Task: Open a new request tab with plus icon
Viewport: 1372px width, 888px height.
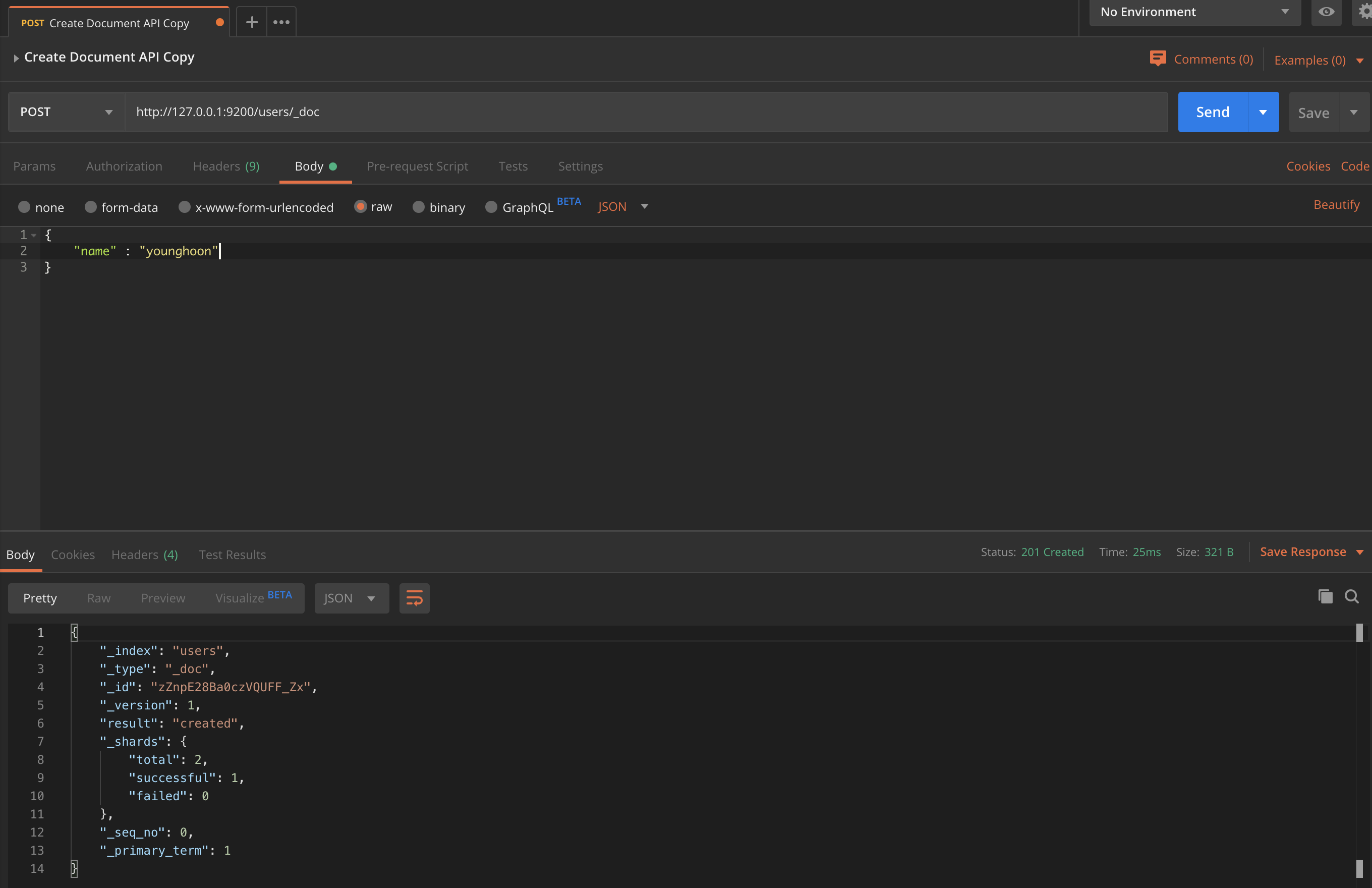Action: coord(252,23)
